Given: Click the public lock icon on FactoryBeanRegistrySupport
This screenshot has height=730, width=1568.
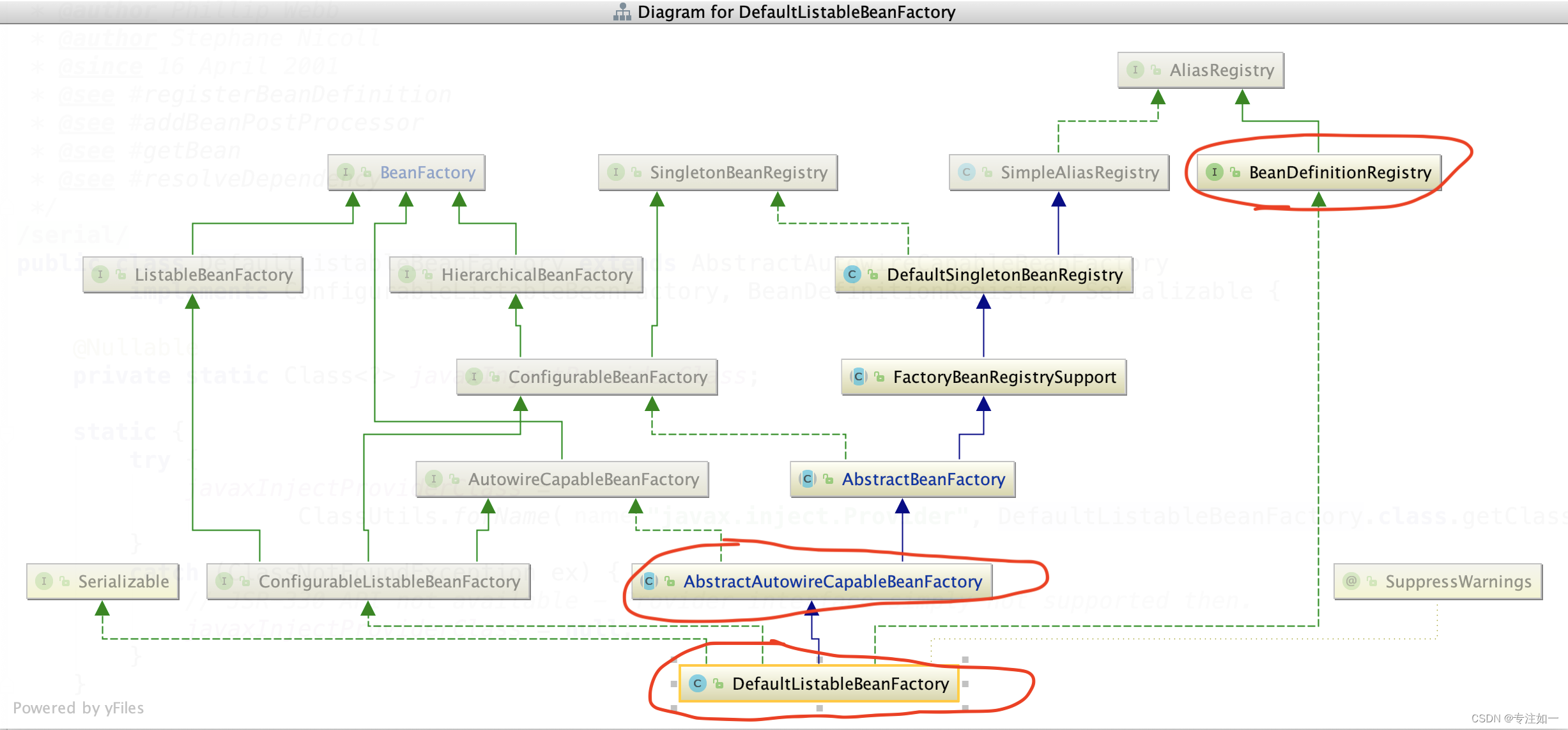Looking at the screenshot, I should (879, 377).
